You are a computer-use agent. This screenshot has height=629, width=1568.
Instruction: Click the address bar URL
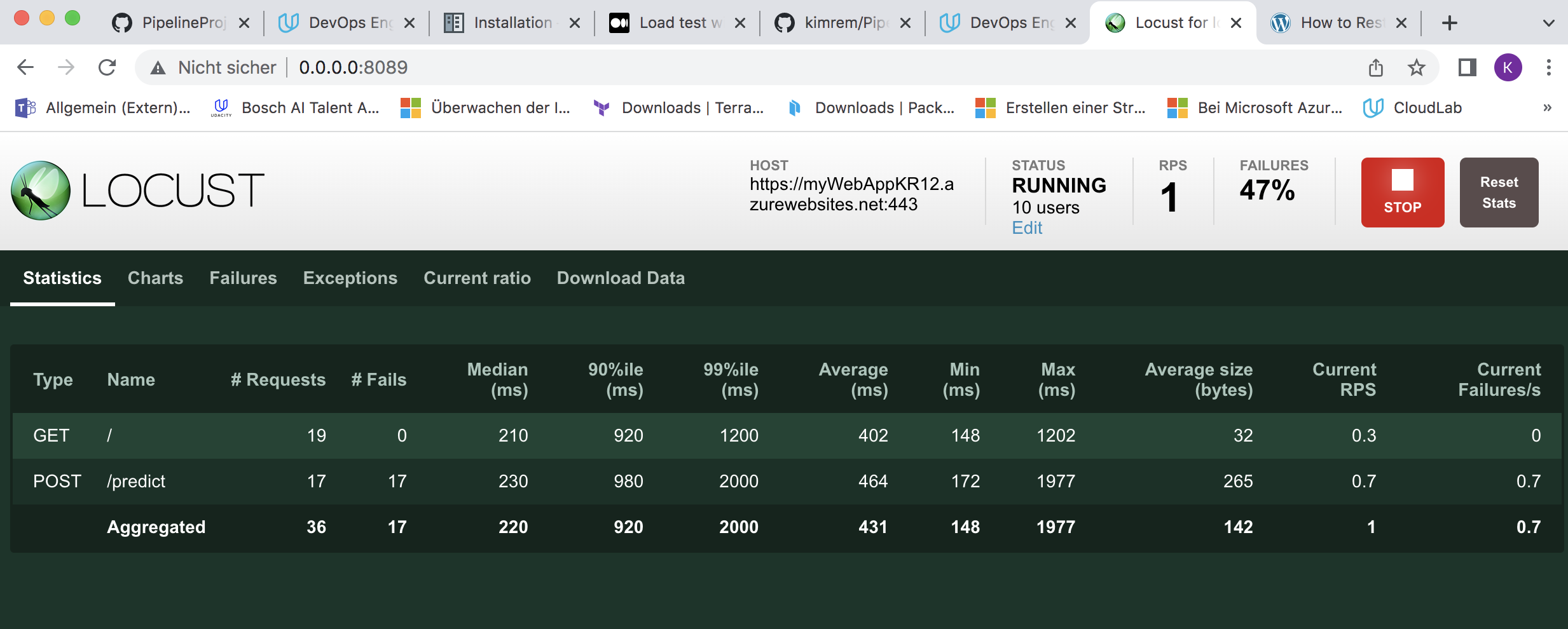tap(354, 67)
